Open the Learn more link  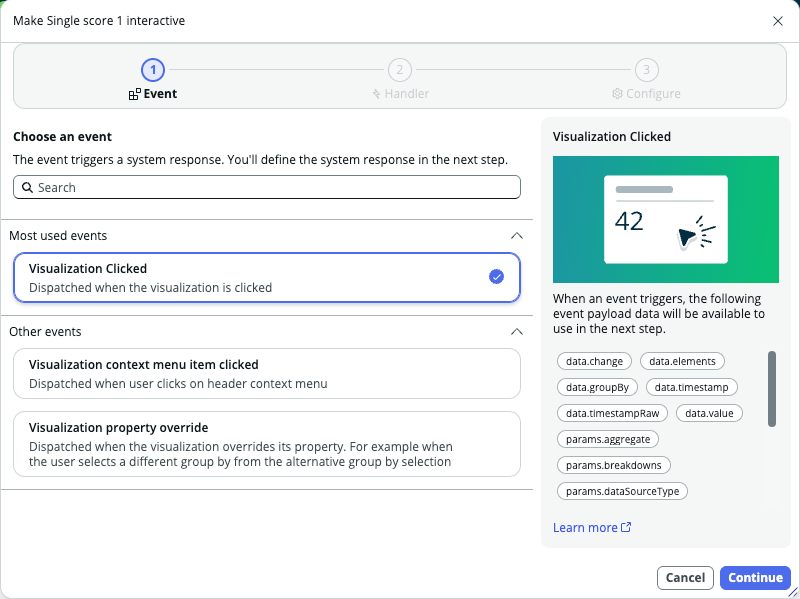pyautogui.click(x=585, y=528)
